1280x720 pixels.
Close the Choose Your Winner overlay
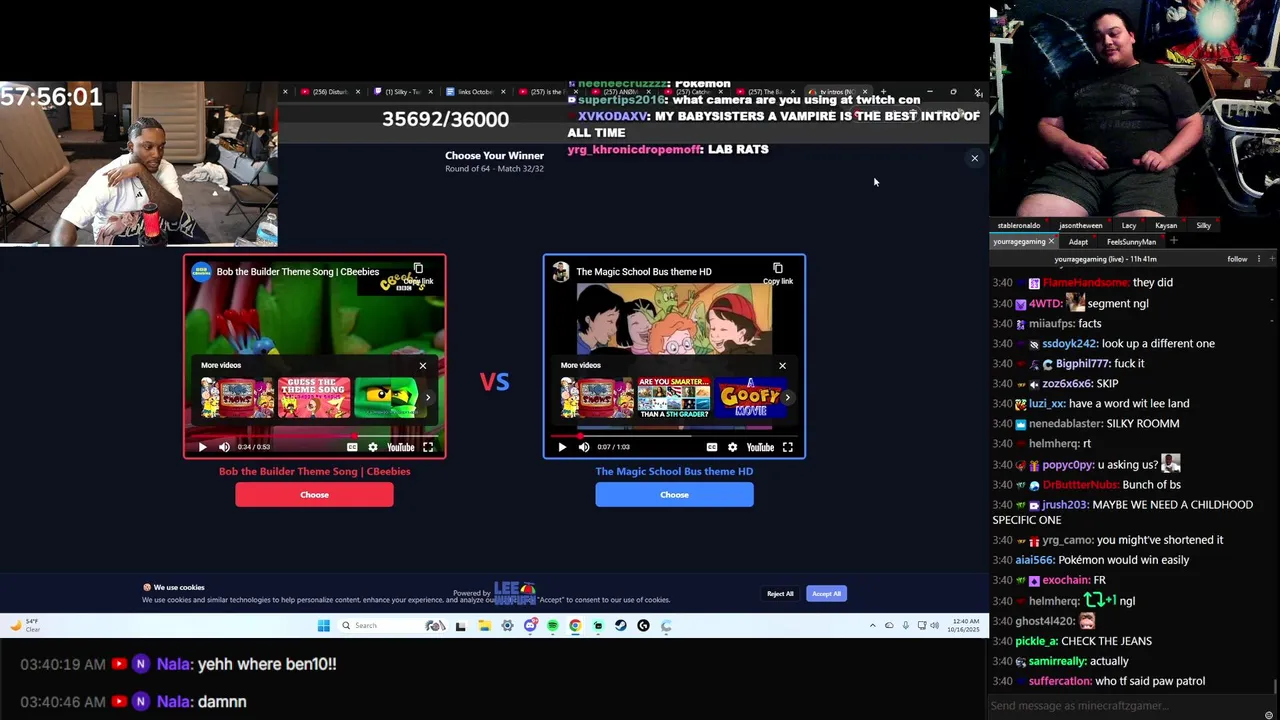point(974,158)
